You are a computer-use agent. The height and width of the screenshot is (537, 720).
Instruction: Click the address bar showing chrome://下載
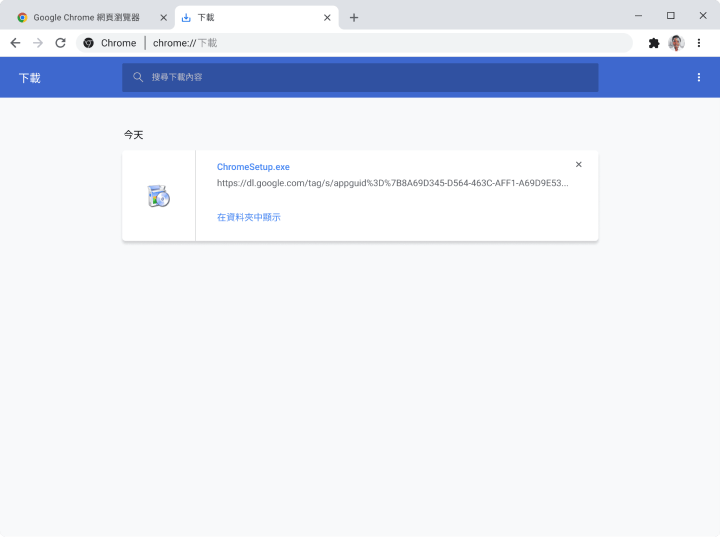point(390,43)
